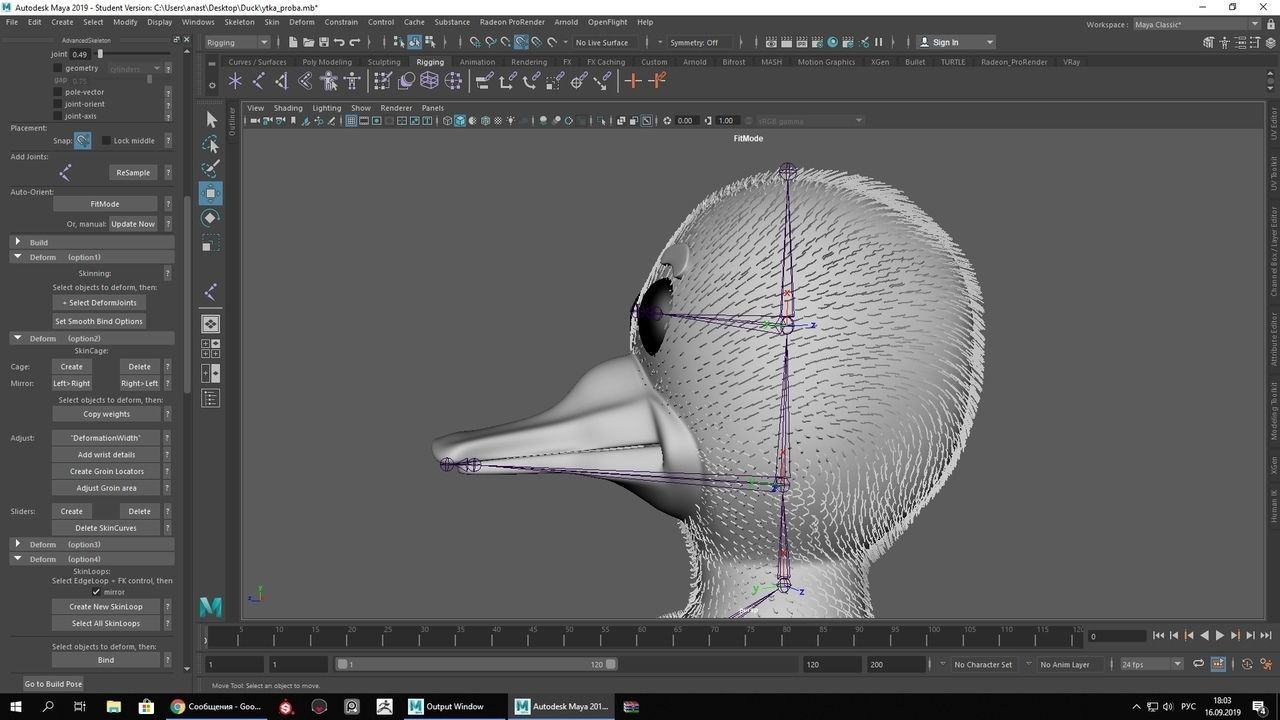Select the Quick Rig humanoid shelf icon
This screenshot has height=720, width=1280.
328,81
